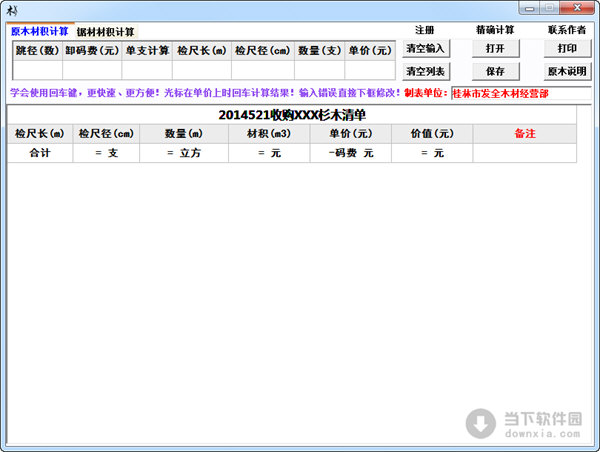Close the application window
Screen dimensions: 600x452
[577, 8]
